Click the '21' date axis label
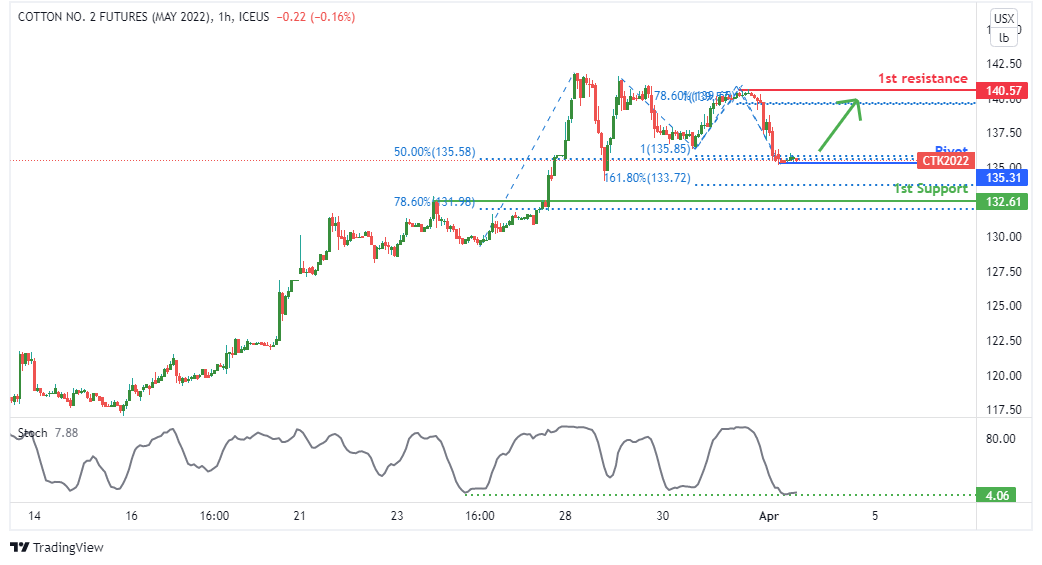1042x565 pixels. 299,516
